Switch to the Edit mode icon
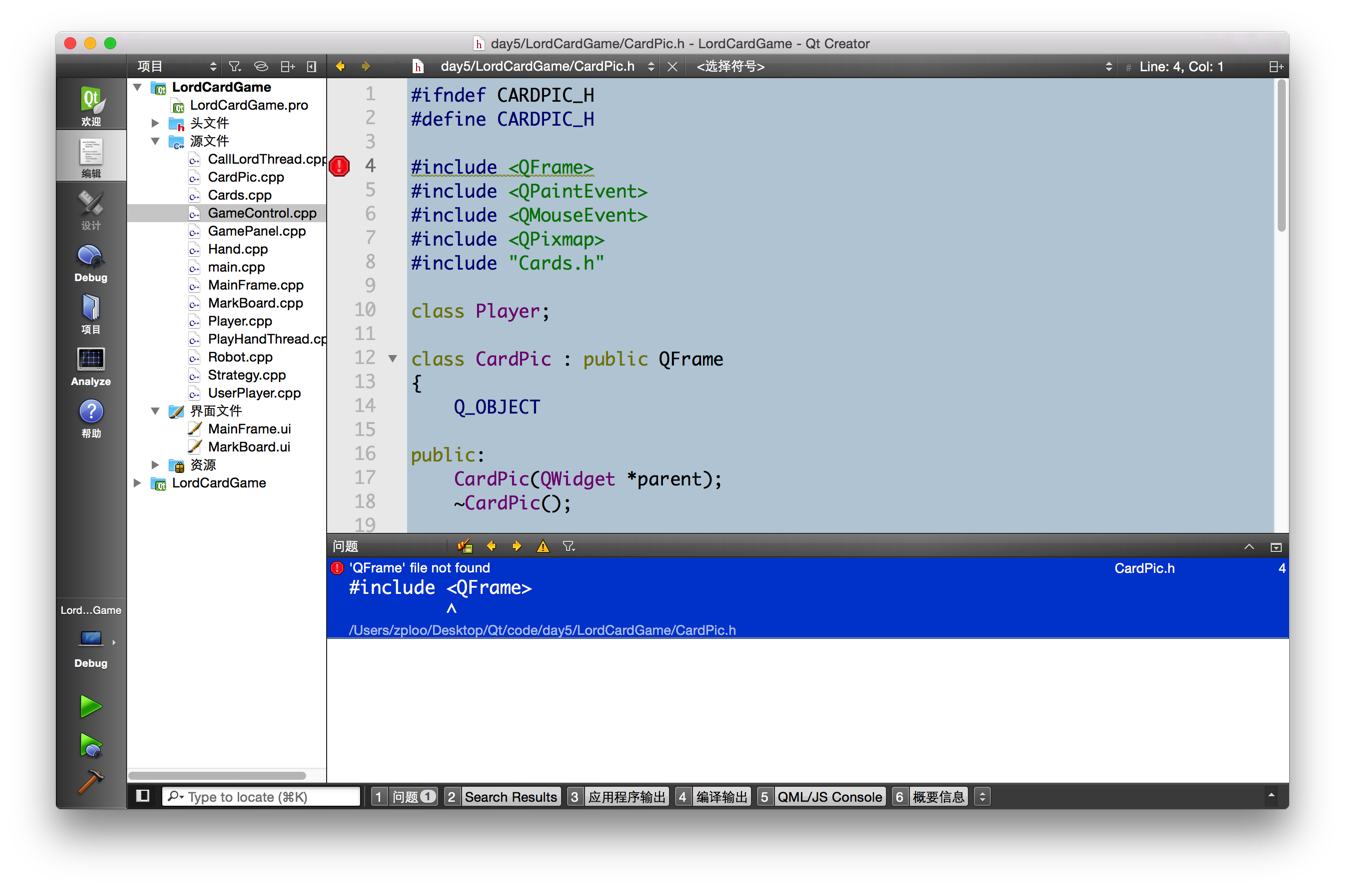The image size is (1345, 889). [91, 157]
